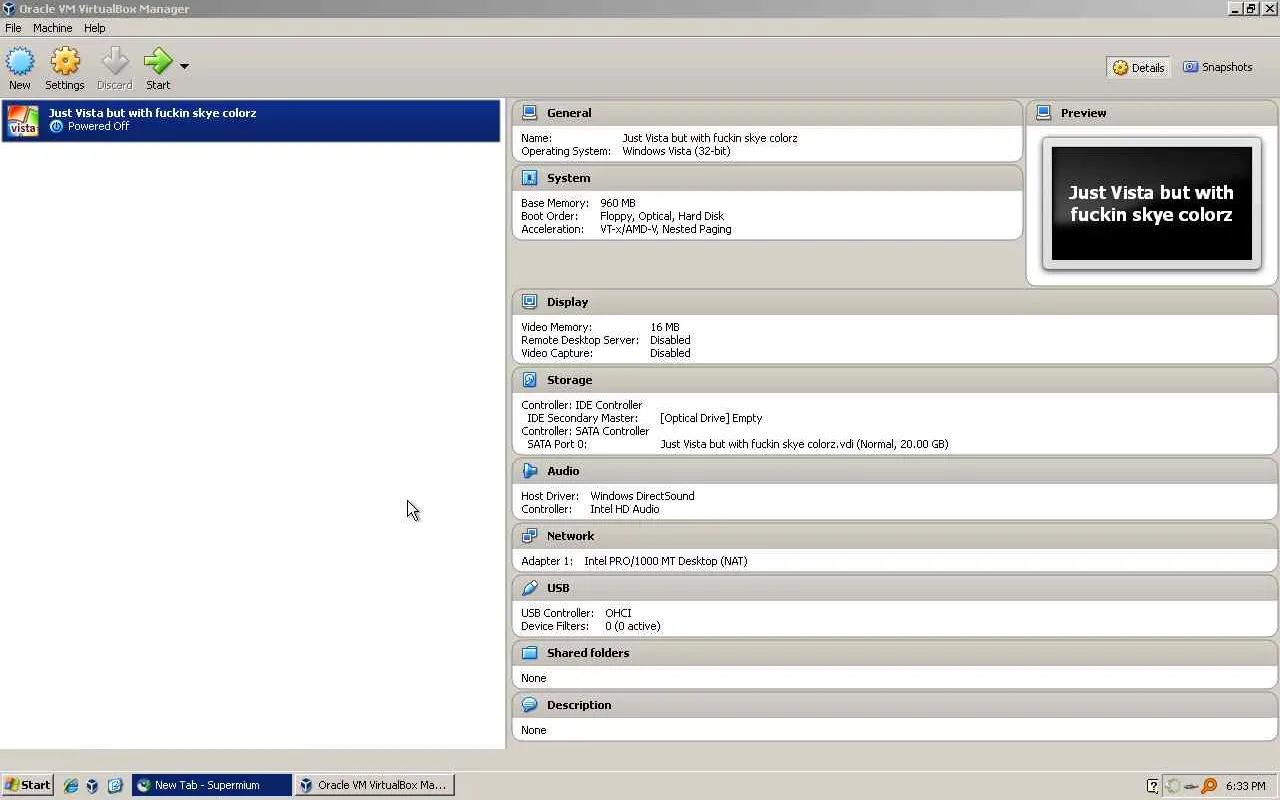The height and width of the screenshot is (800, 1280).
Task: Click the SATA Port 0 .vdi disk entry
Action: (804, 444)
